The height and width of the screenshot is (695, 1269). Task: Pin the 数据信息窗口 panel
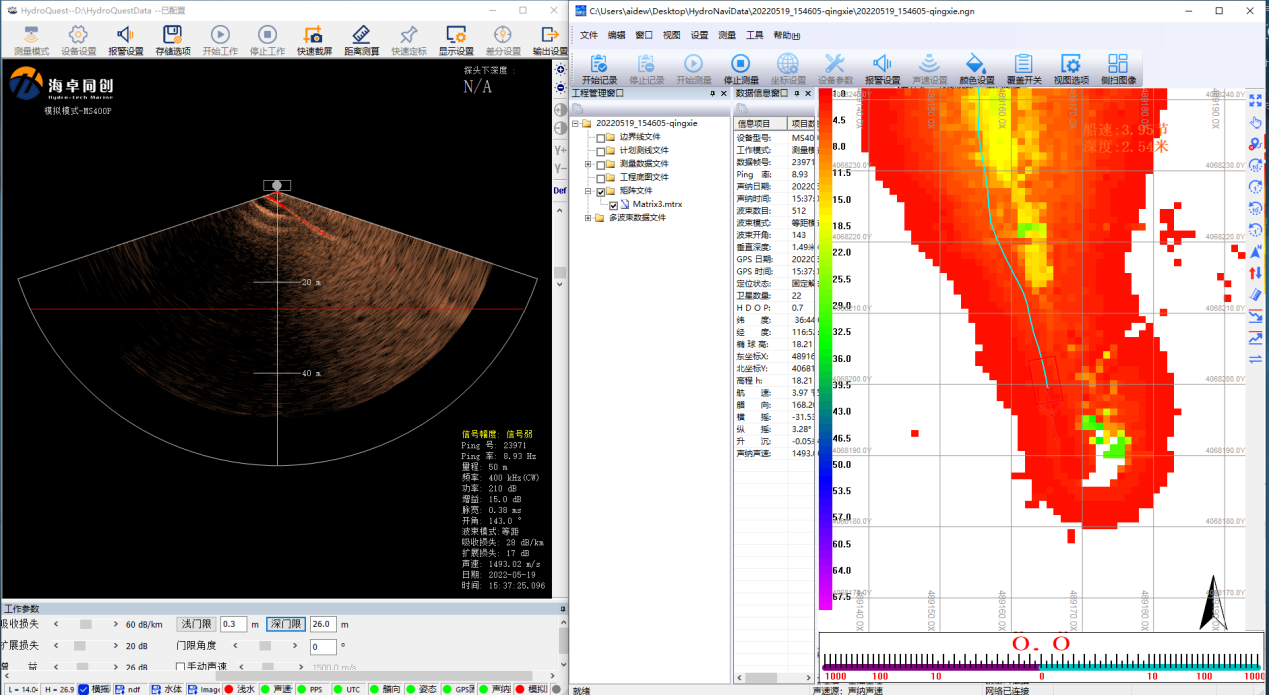click(796, 93)
